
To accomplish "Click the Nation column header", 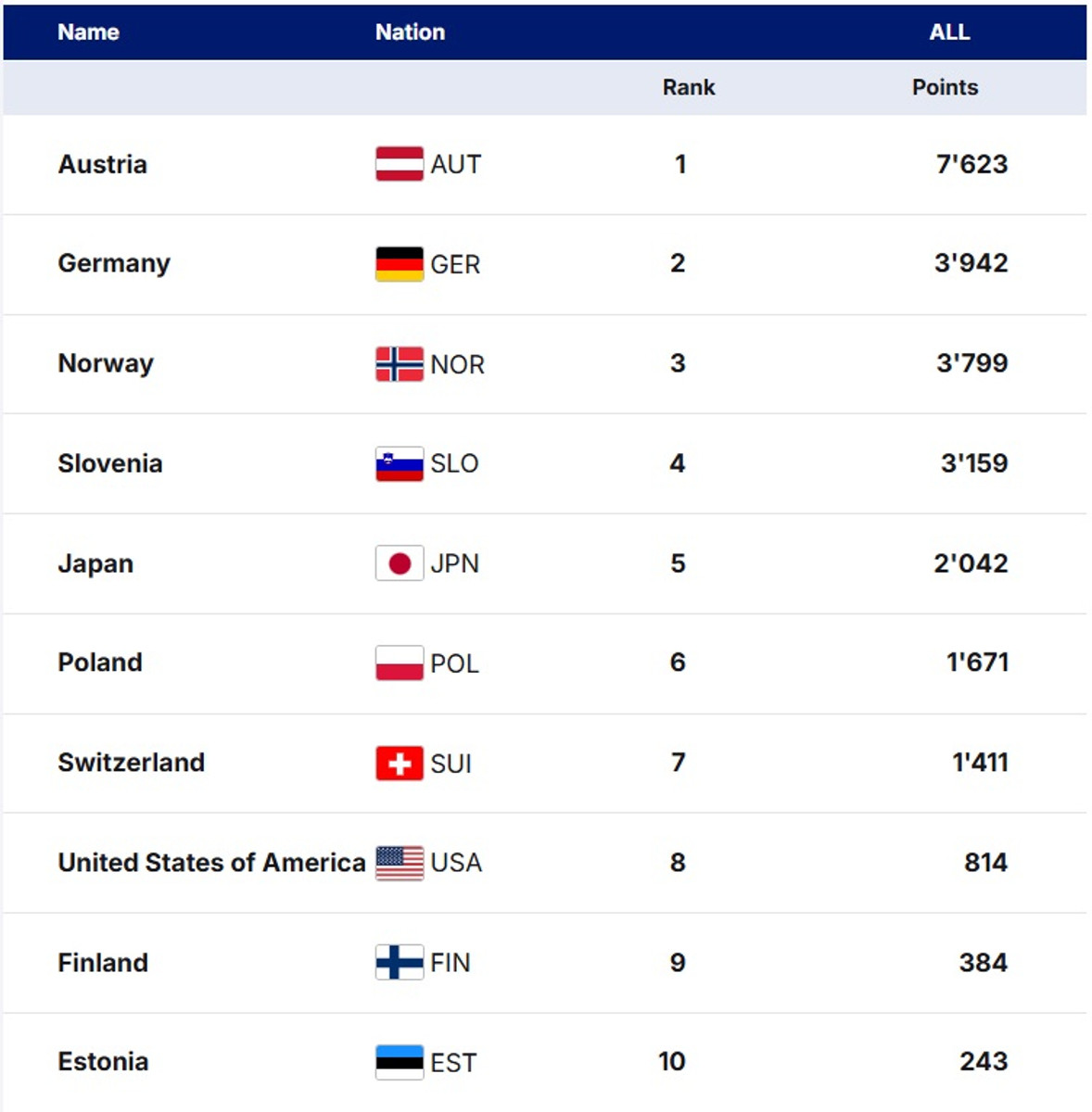I will coord(410,32).
